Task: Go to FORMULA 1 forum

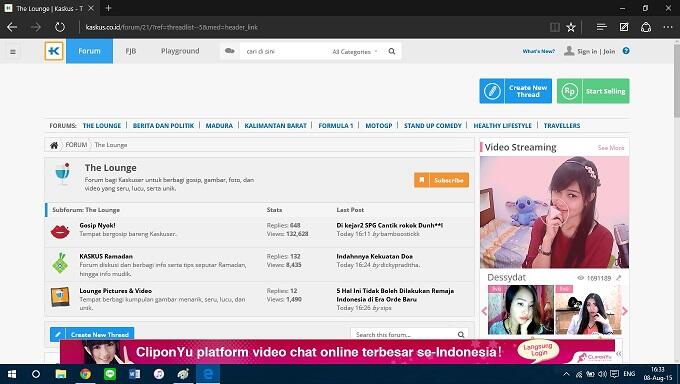Action: [x=336, y=125]
